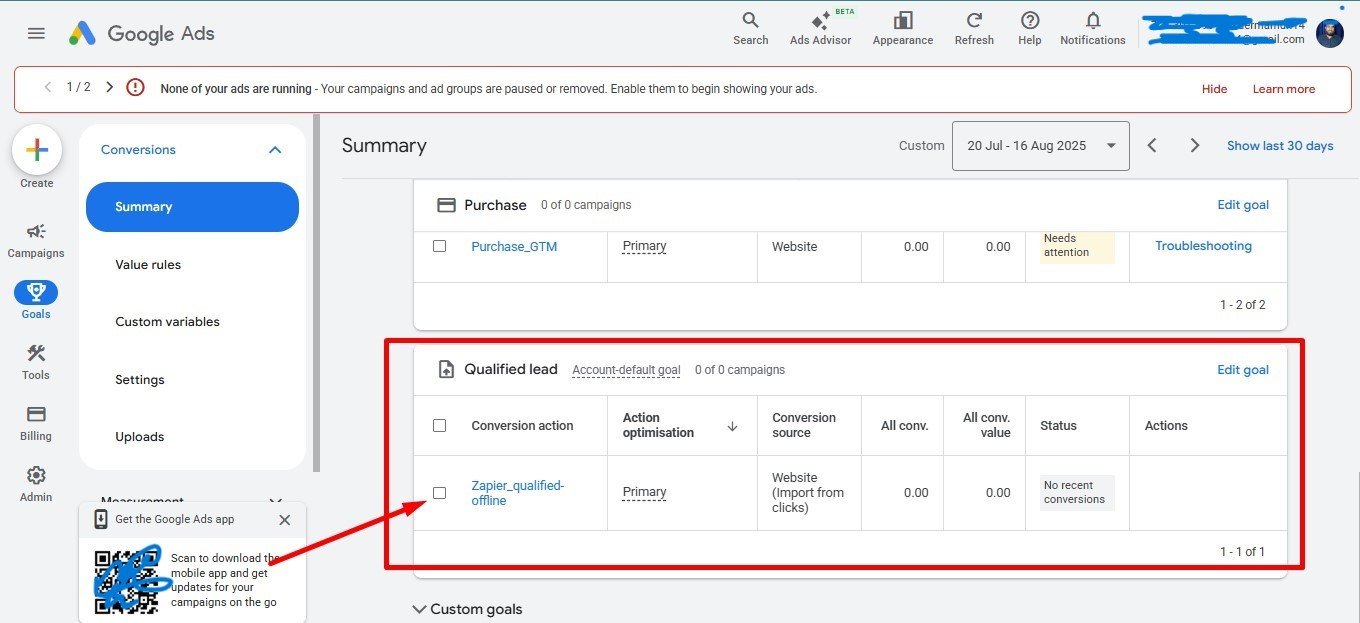The image size is (1360, 623).
Task: Open the date range dropdown
Action: [x=1041, y=146]
